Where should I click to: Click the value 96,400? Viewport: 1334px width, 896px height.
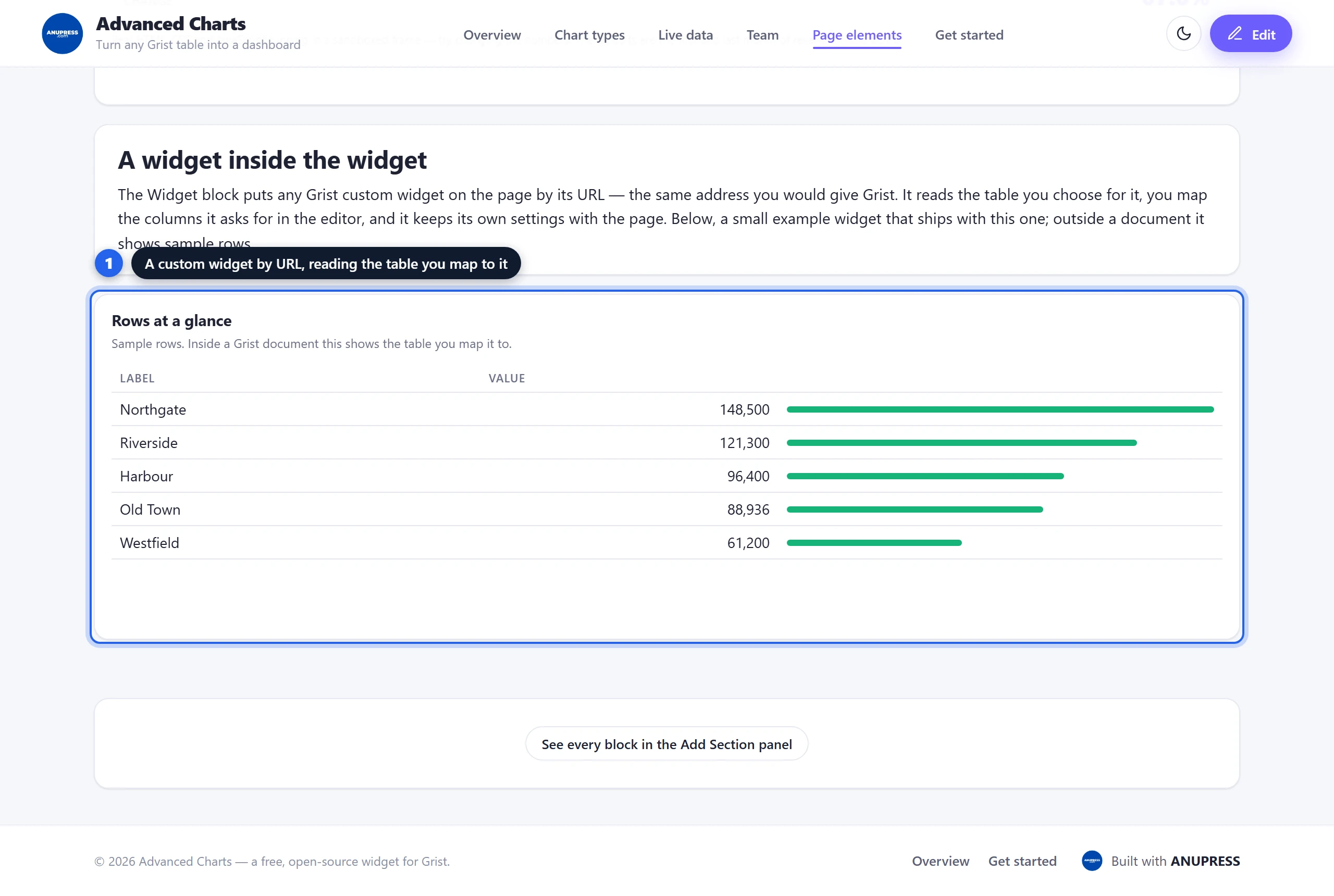pyautogui.click(x=748, y=476)
